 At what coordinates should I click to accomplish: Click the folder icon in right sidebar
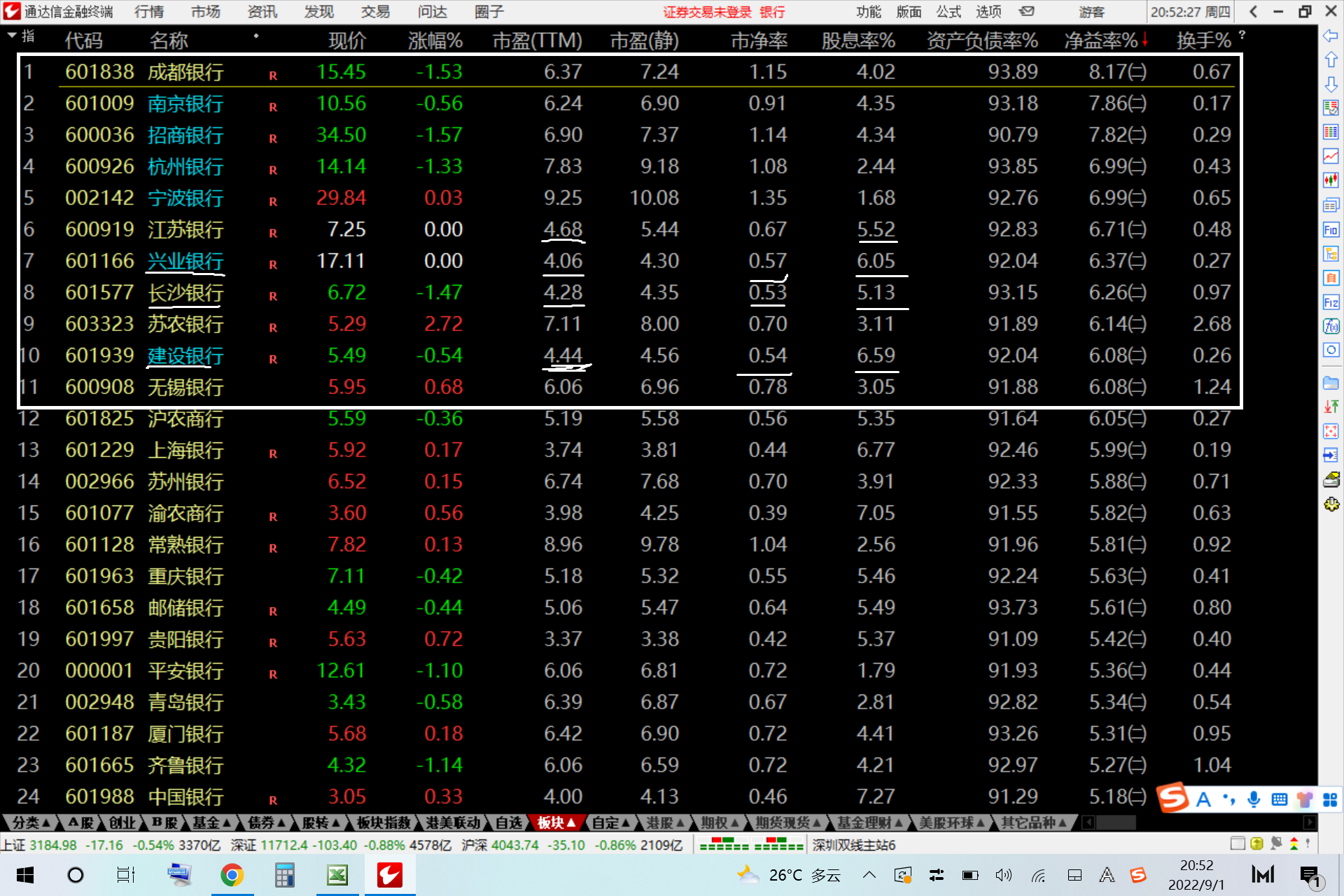pyautogui.click(x=1331, y=383)
